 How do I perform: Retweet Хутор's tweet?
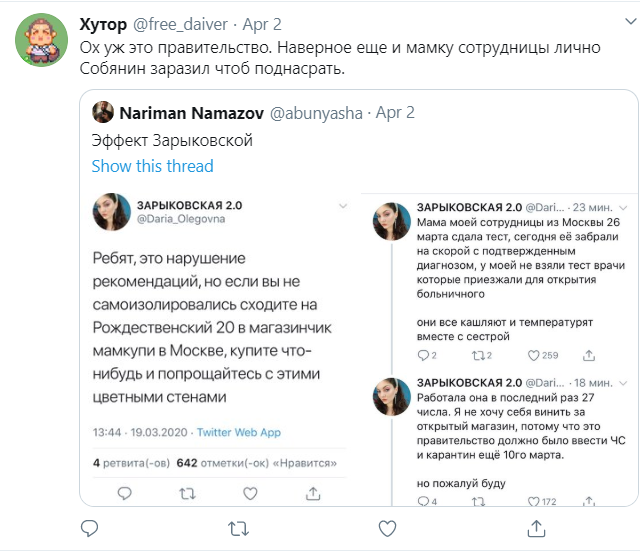click(239, 526)
